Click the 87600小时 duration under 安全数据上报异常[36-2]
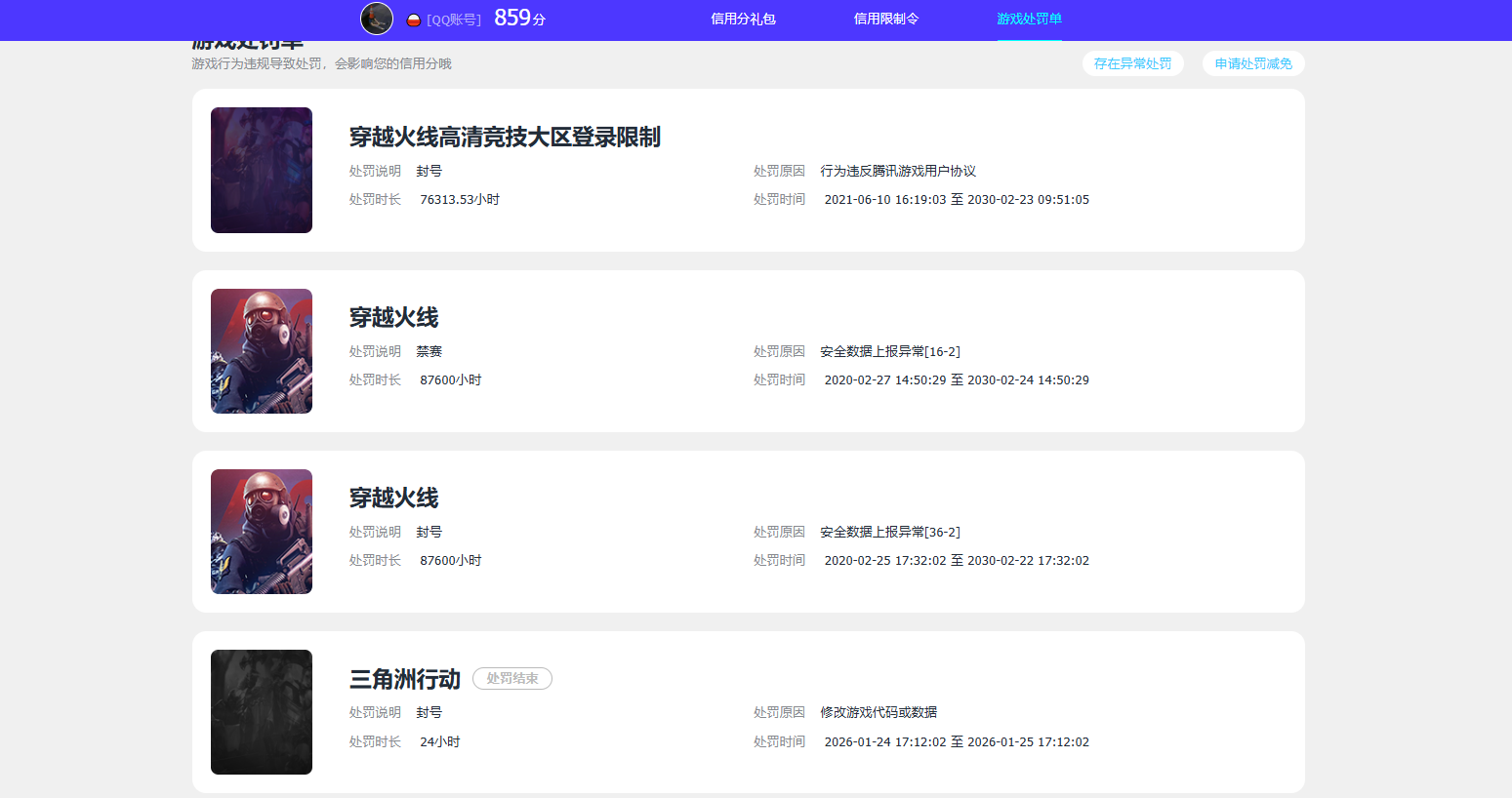This screenshot has height=798, width=1512. [451, 560]
